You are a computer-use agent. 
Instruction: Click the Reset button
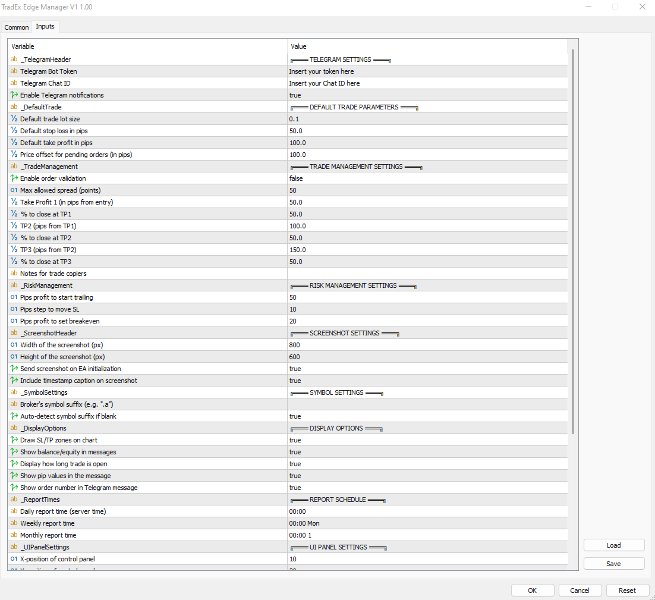(627, 590)
